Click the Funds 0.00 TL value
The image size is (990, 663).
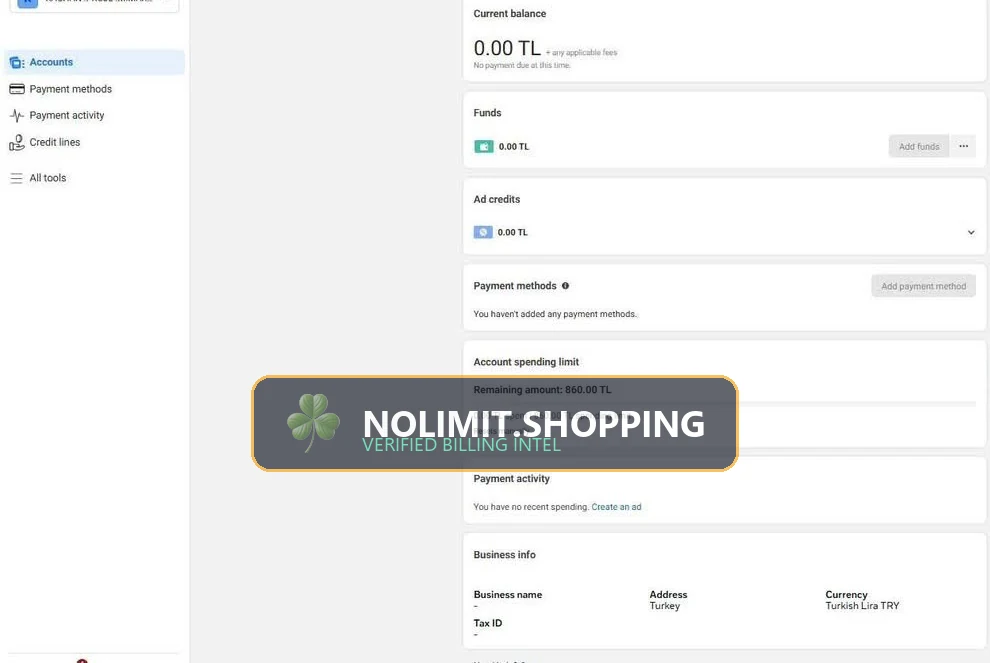[514, 146]
